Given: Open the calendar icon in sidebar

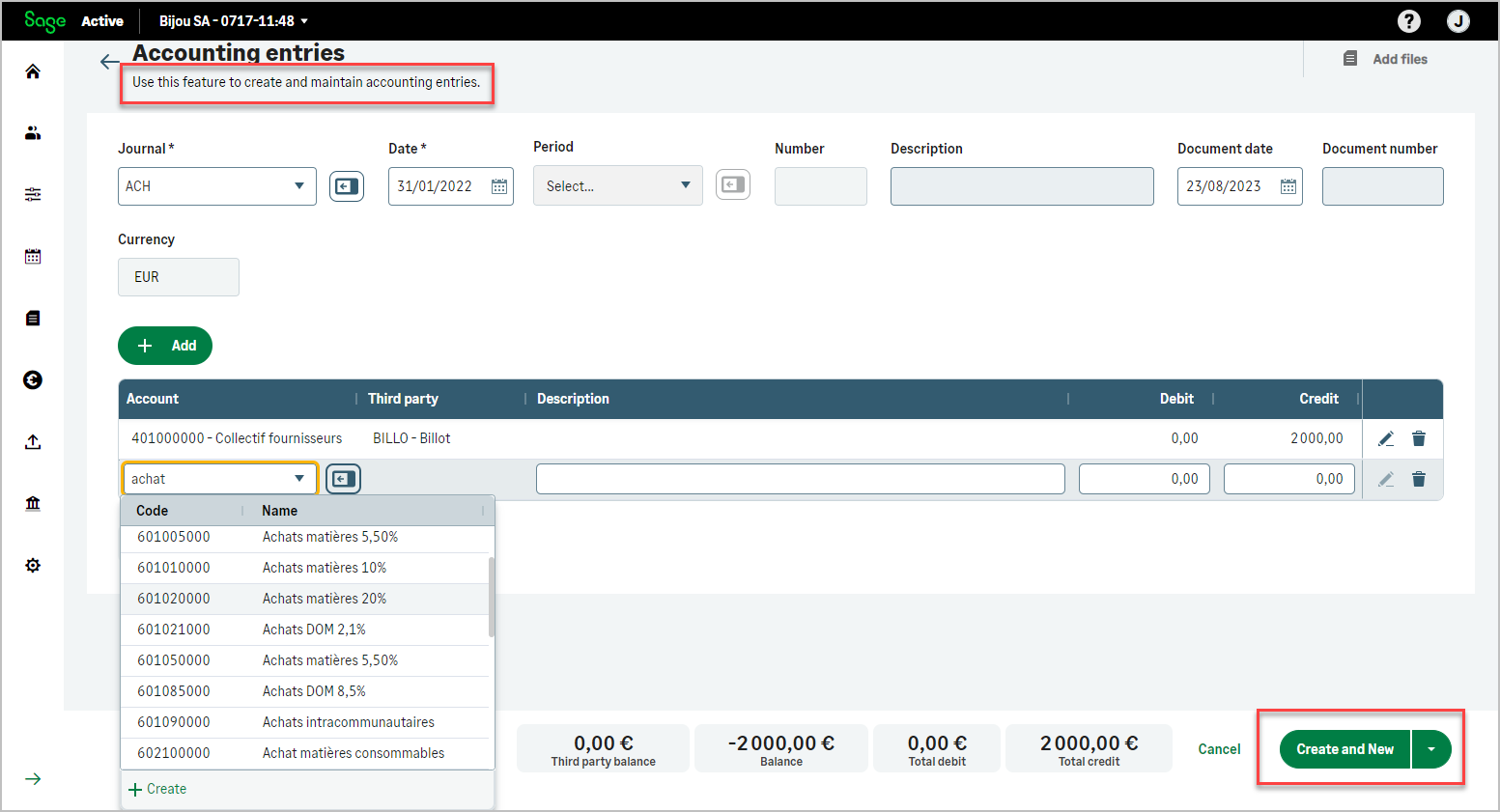Looking at the screenshot, I should (x=33, y=257).
